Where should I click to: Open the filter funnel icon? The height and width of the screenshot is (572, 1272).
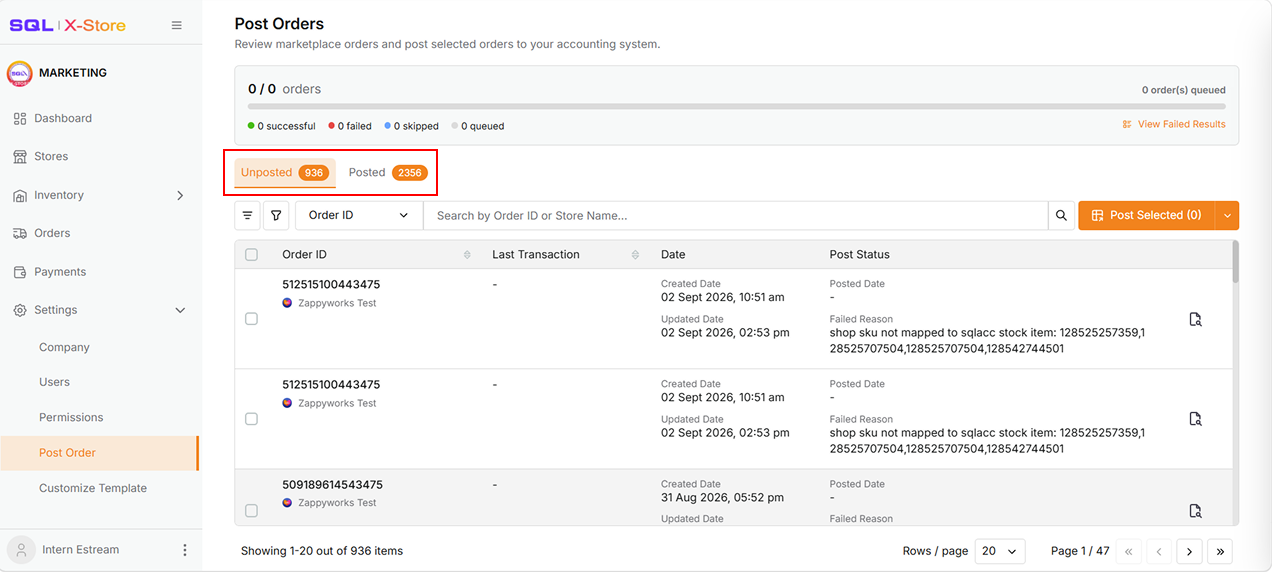276,215
